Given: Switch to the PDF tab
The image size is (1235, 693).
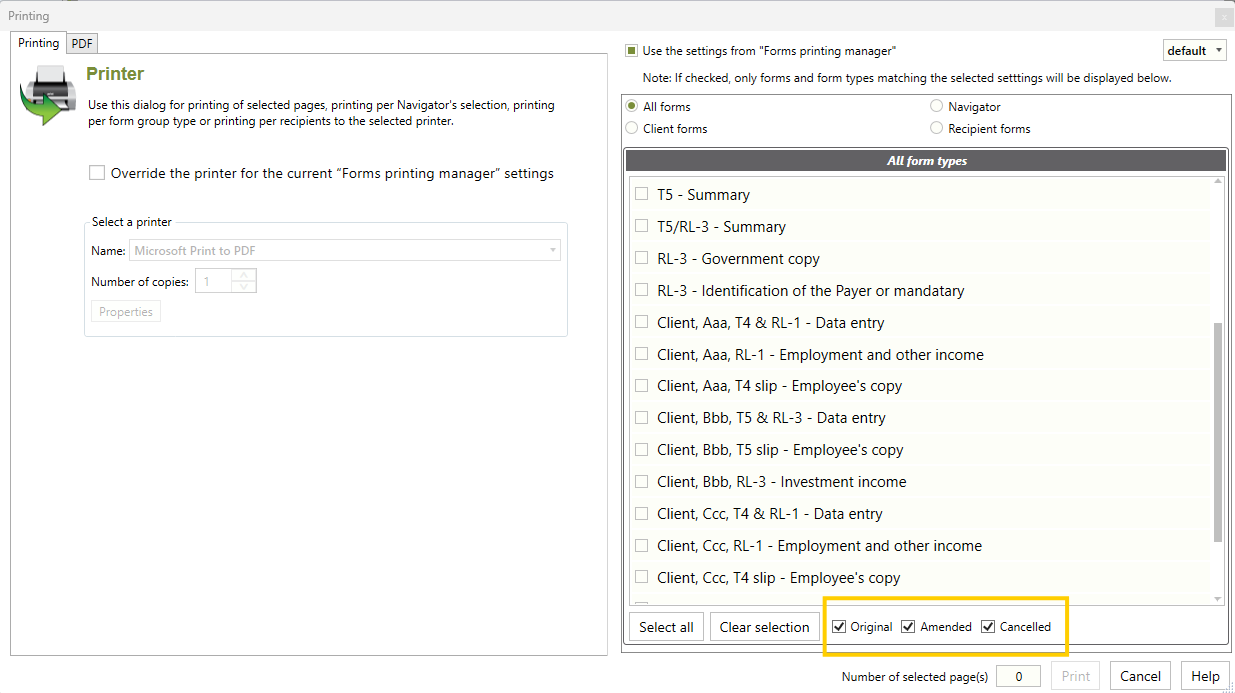Looking at the screenshot, I should [x=82, y=43].
